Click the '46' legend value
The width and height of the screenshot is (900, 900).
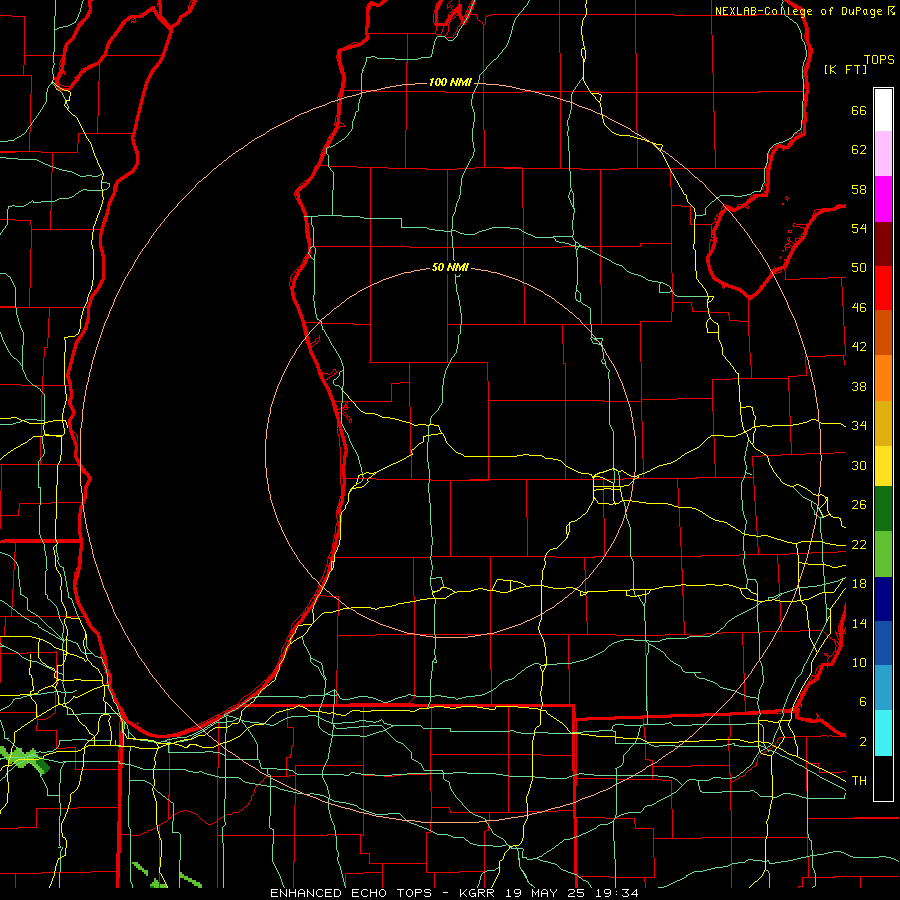(x=859, y=308)
